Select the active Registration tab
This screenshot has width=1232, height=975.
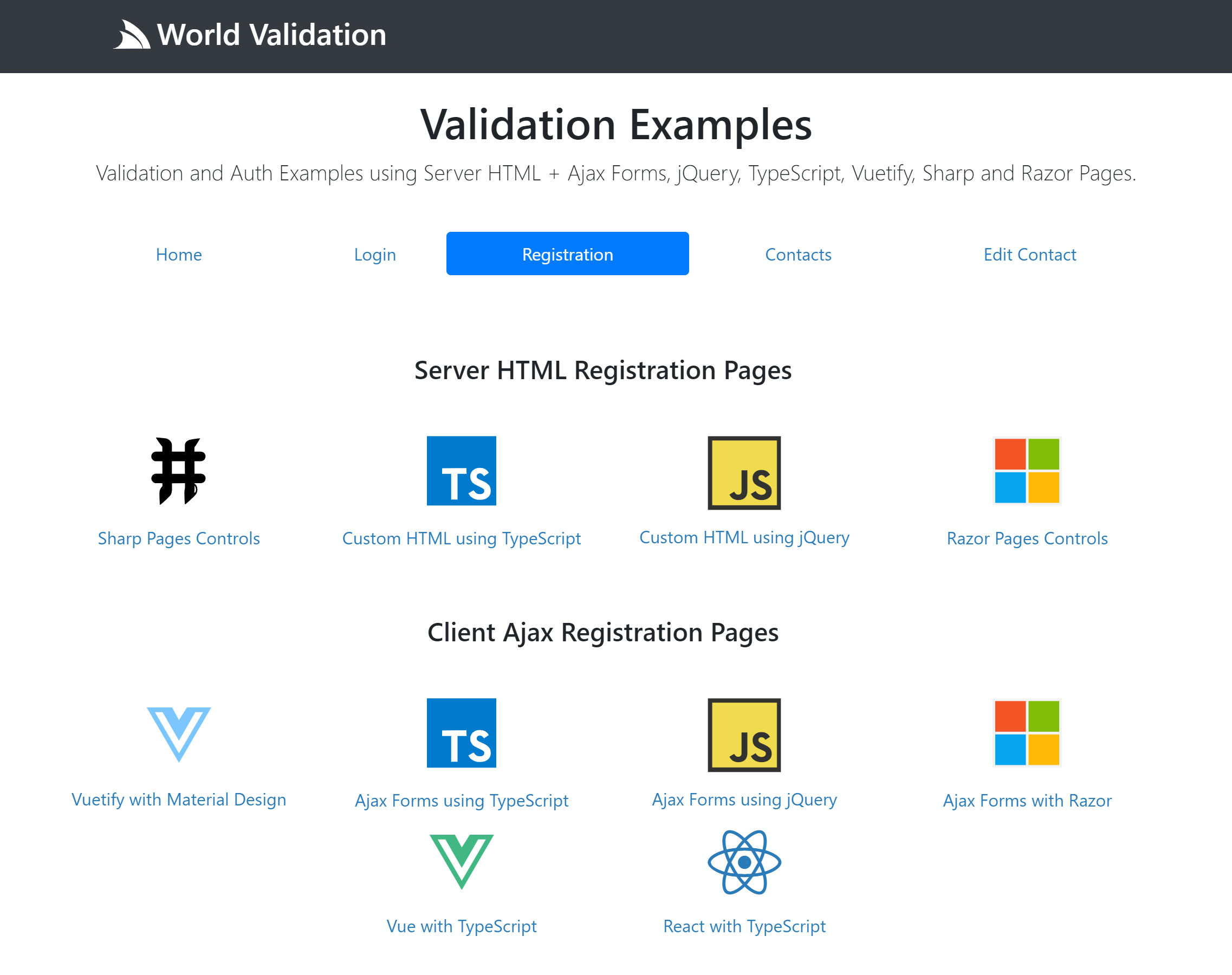567,254
